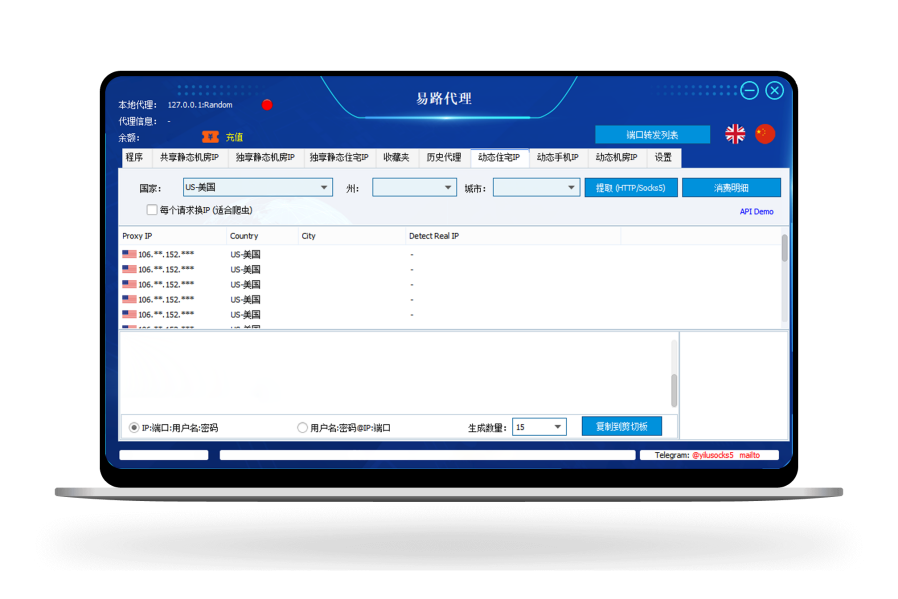This screenshot has height=599, width=898.
Task: Expand the 国家 country dropdown showing US-美国
Action: [x=258, y=187]
